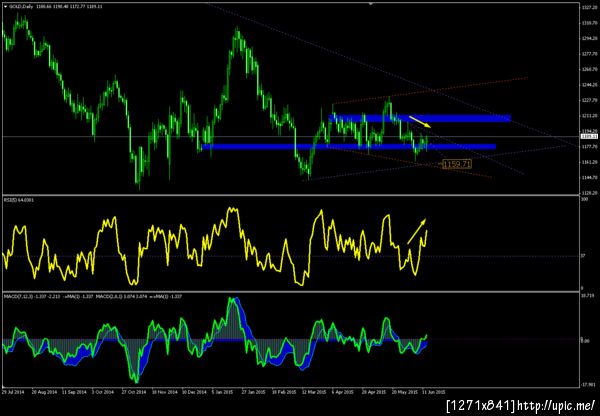Image resolution: width=600 pixels, height=416 pixels.
Task: Click the 10 Dec 2014 date label
Action: click(x=193, y=392)
